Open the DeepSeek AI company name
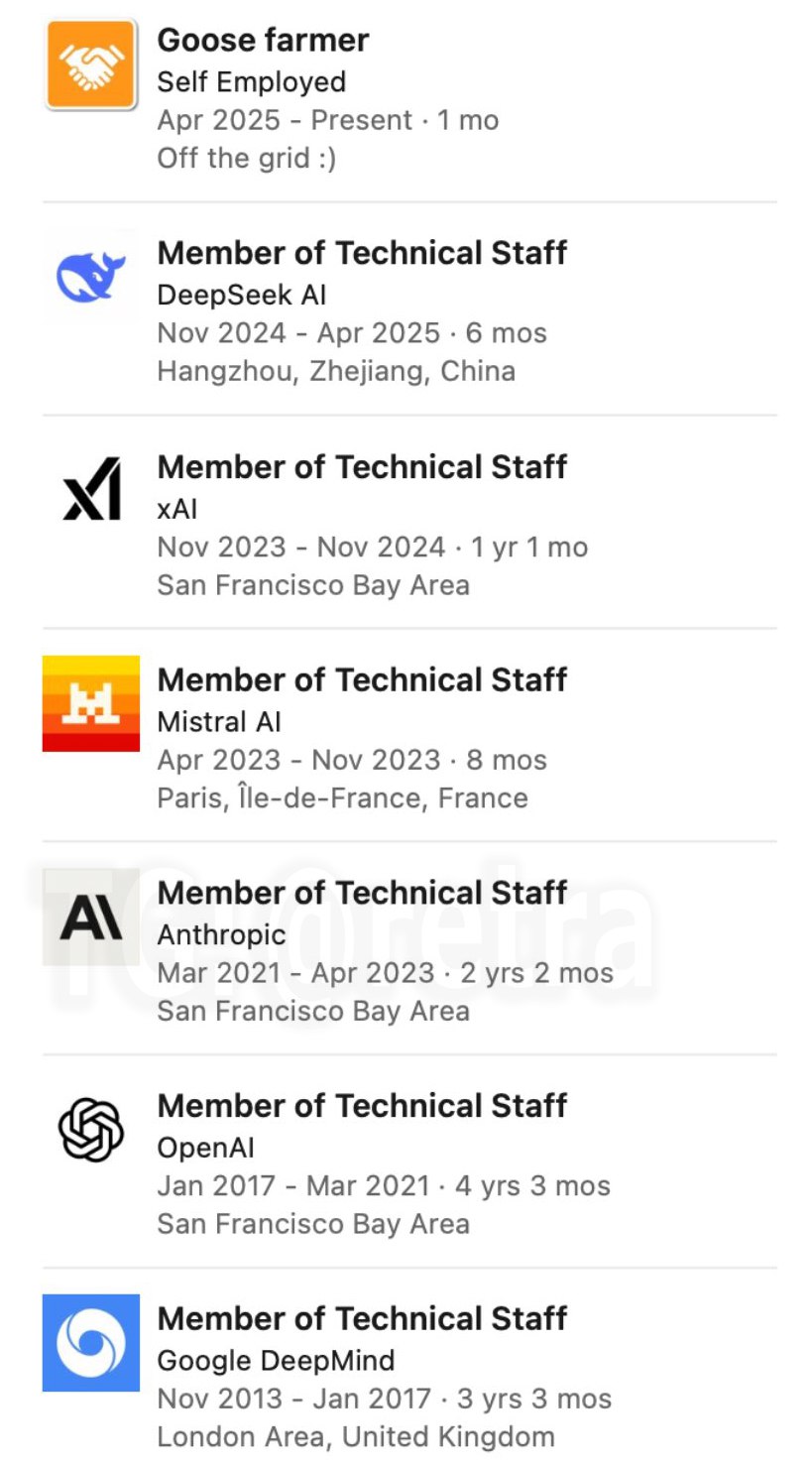Image resolution: width=812 pixels, height=1467 pixels. pyautogui.click(x=242, y=296)
